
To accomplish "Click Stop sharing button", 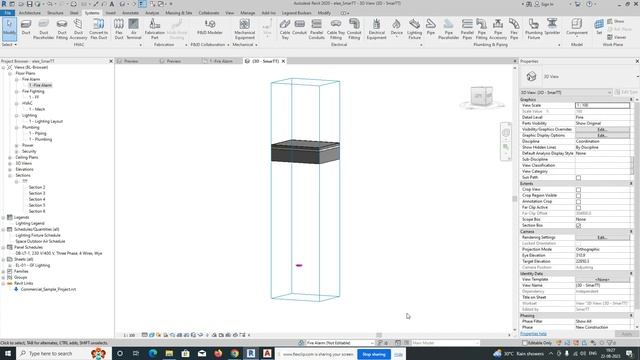I will pos(374,354).
